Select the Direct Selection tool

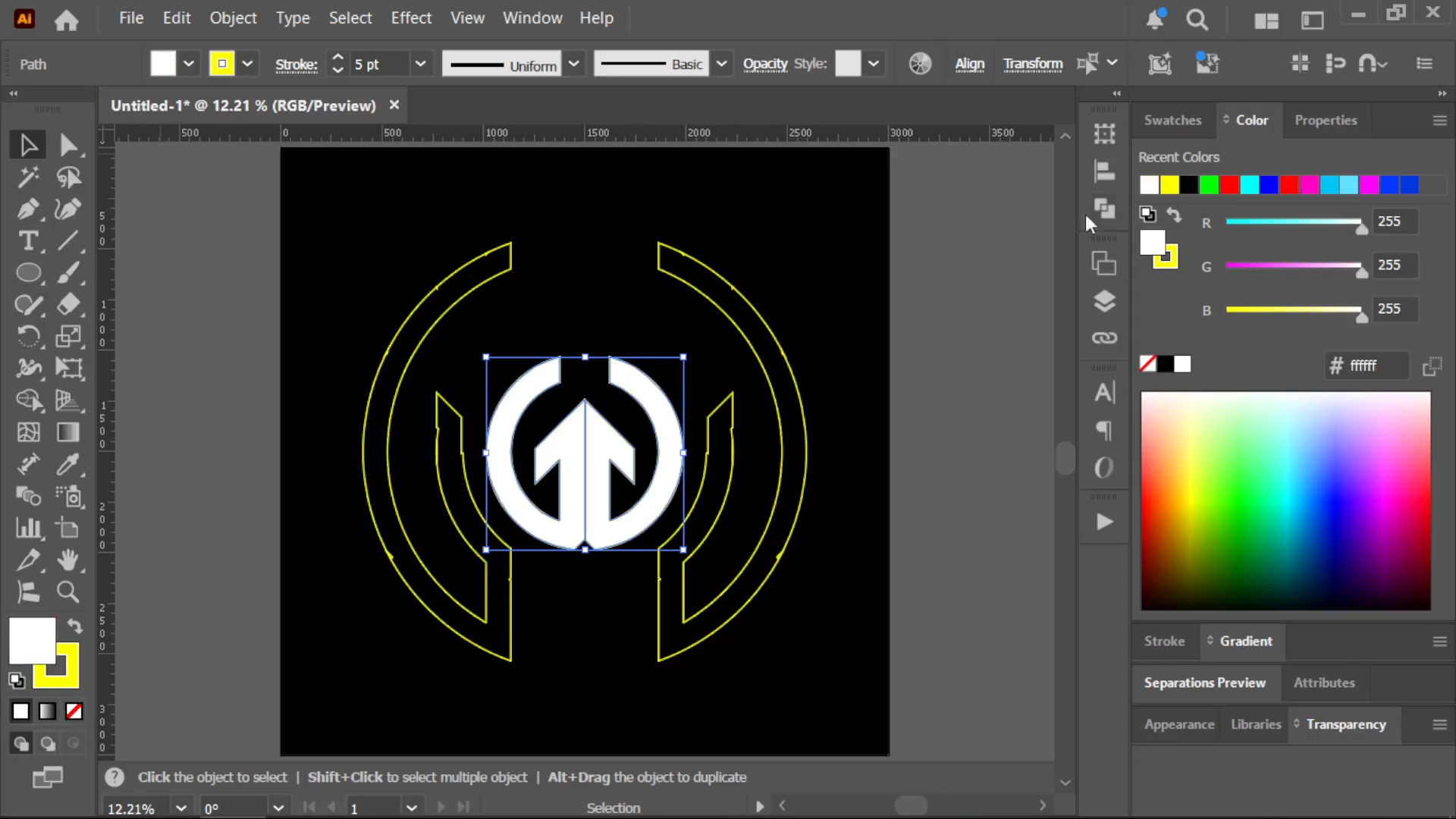[68, 145]
